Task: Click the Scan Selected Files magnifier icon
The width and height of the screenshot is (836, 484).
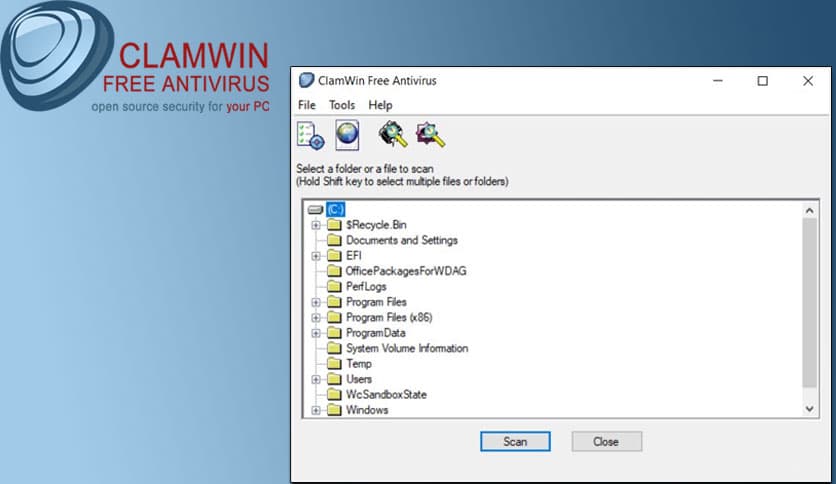Action: tap(430, 134)
